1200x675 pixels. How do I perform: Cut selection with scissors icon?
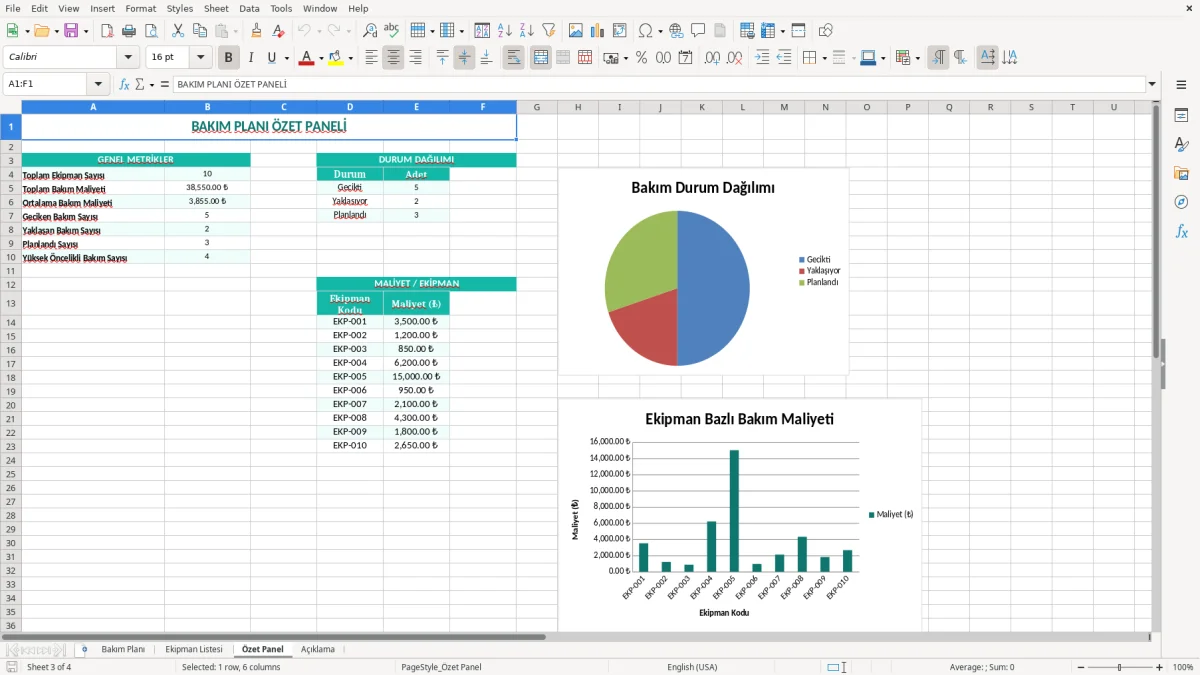coord(178,31)
